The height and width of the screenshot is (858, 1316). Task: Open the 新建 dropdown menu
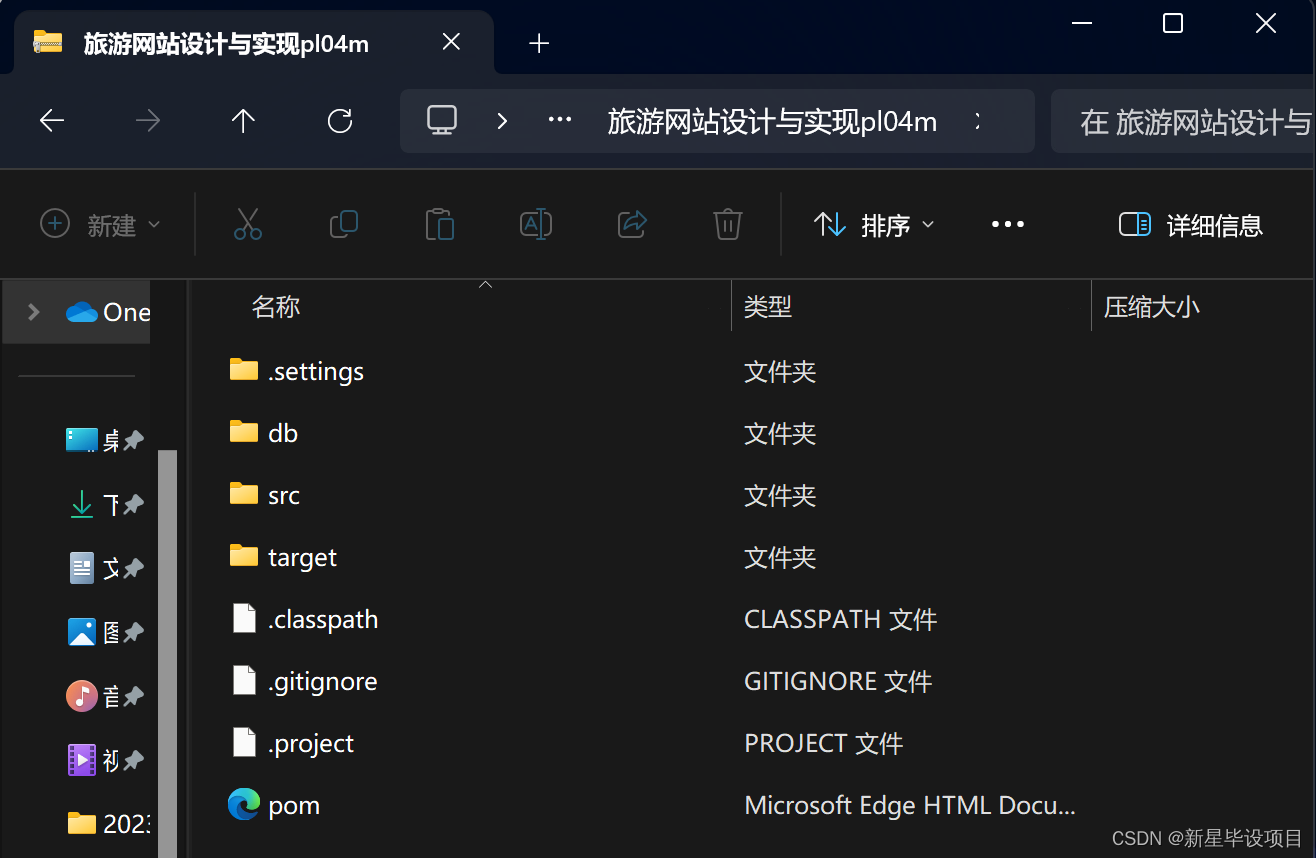coord(100,225)
